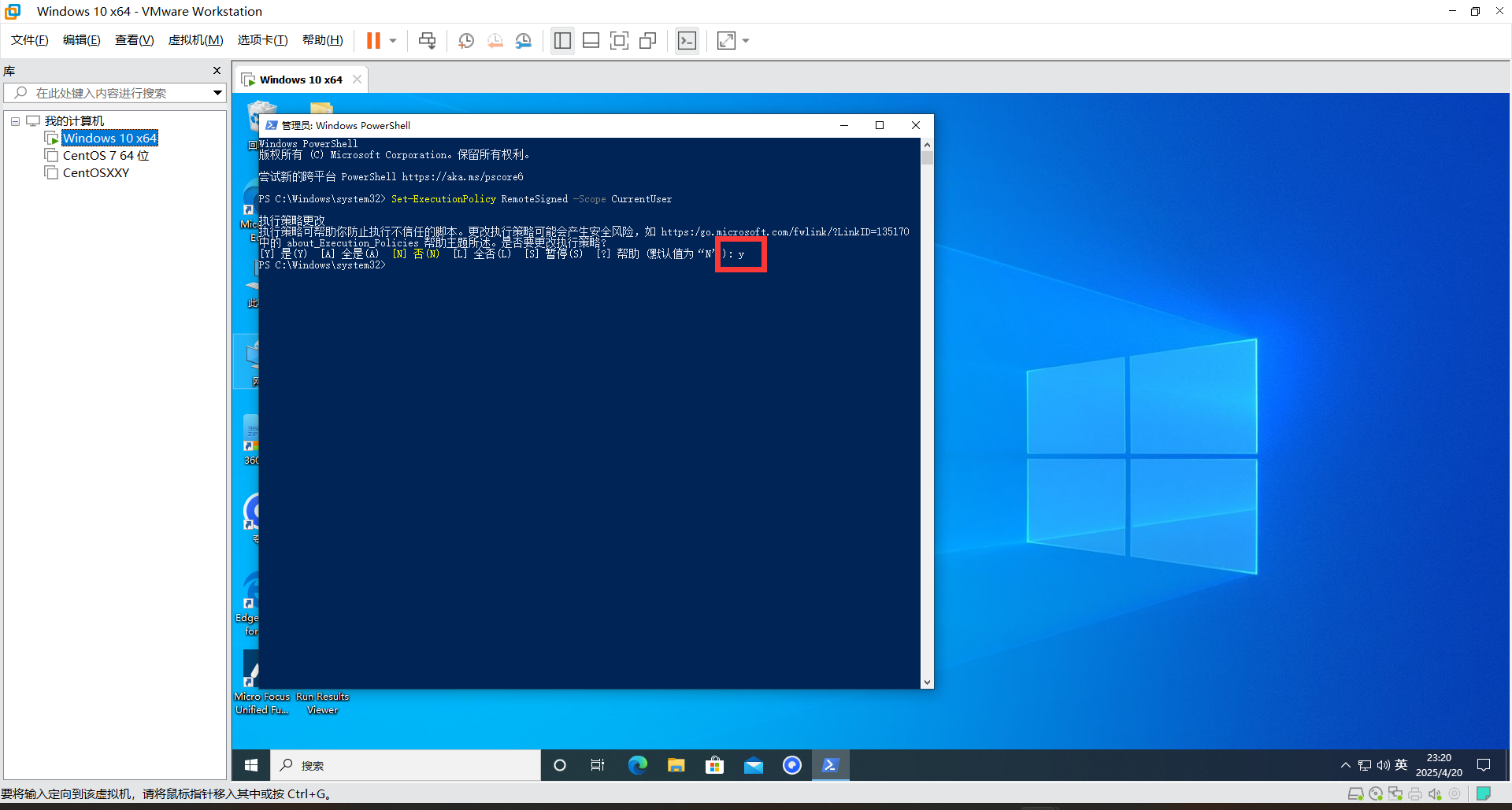
Task: Toggle the library sidebar view
Action: point(562,40)
